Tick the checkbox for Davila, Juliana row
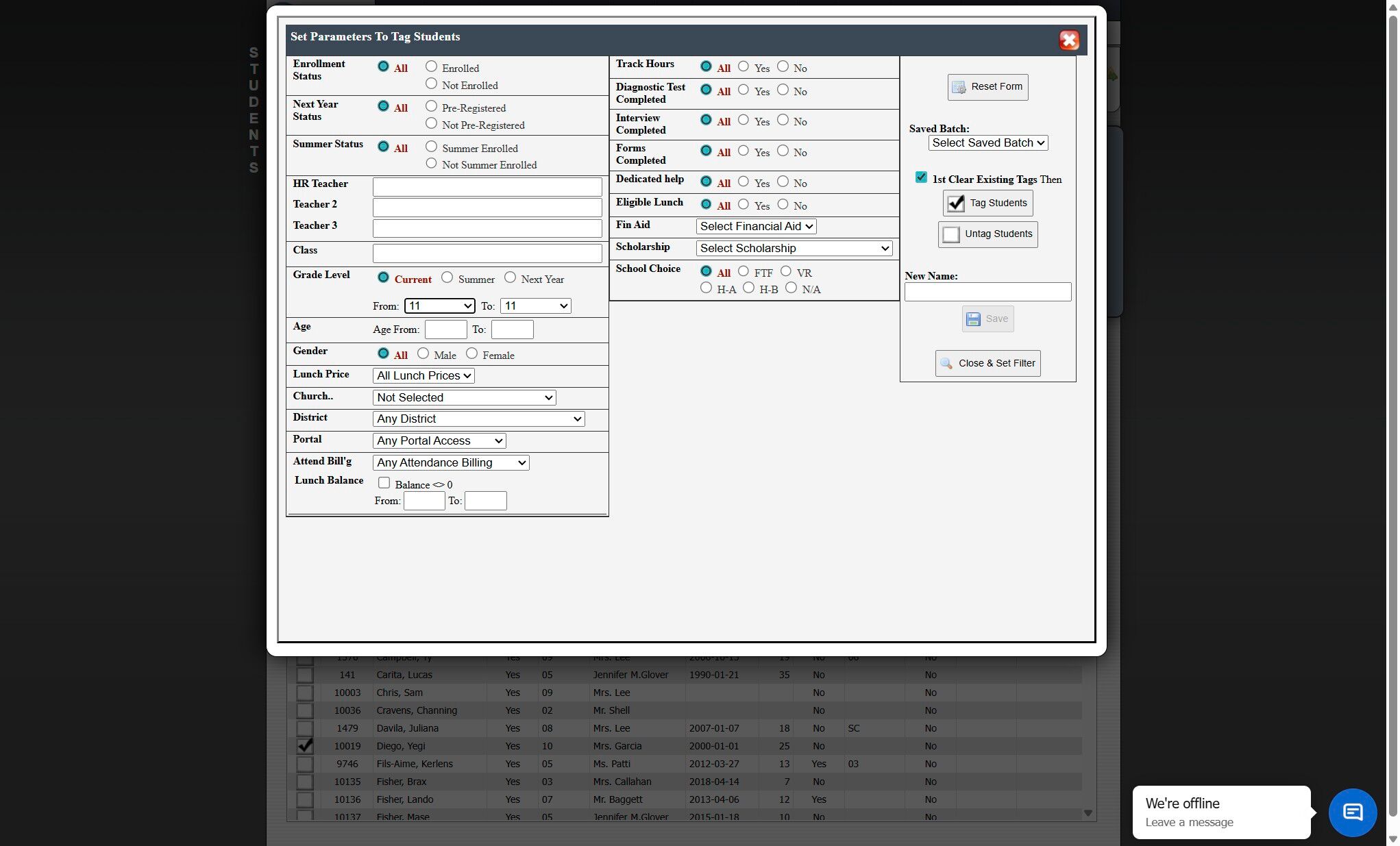Screen dimensions: 1400x846 (x=305, y=728)
